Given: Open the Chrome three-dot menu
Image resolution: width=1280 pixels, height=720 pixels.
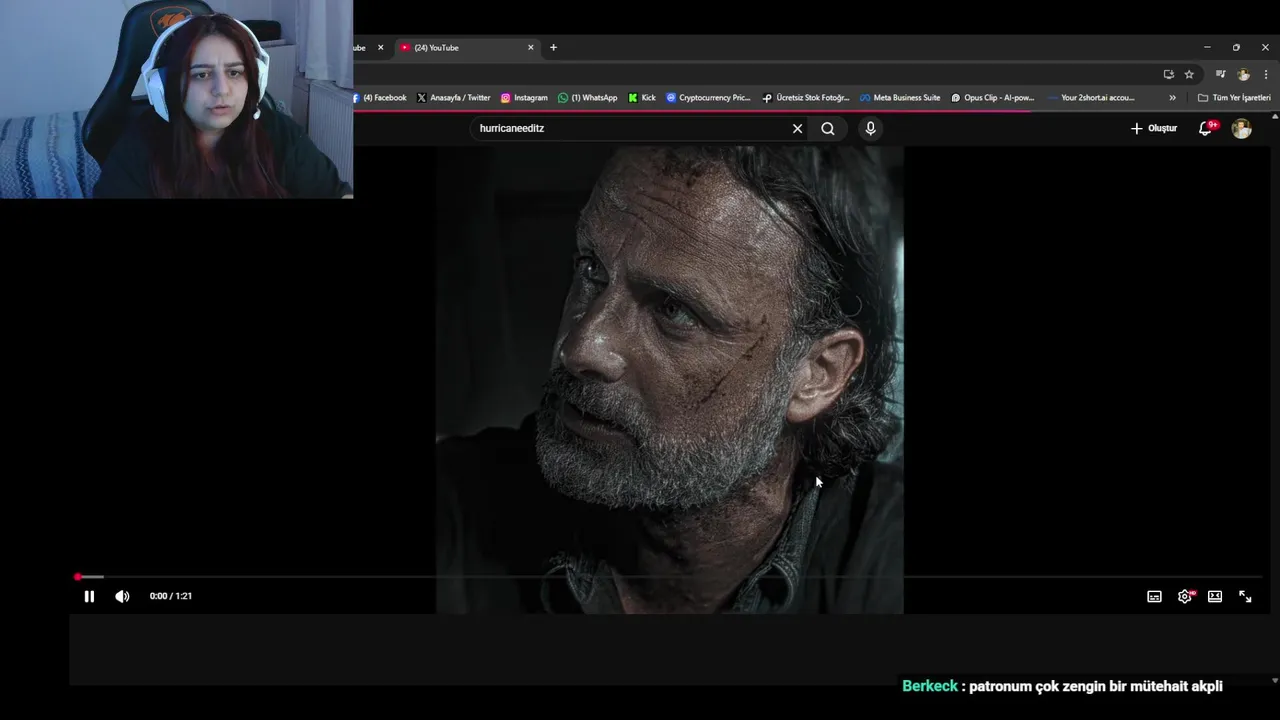Looking at the screenshot, I should pyautogui.click(x=1266, y=74).
